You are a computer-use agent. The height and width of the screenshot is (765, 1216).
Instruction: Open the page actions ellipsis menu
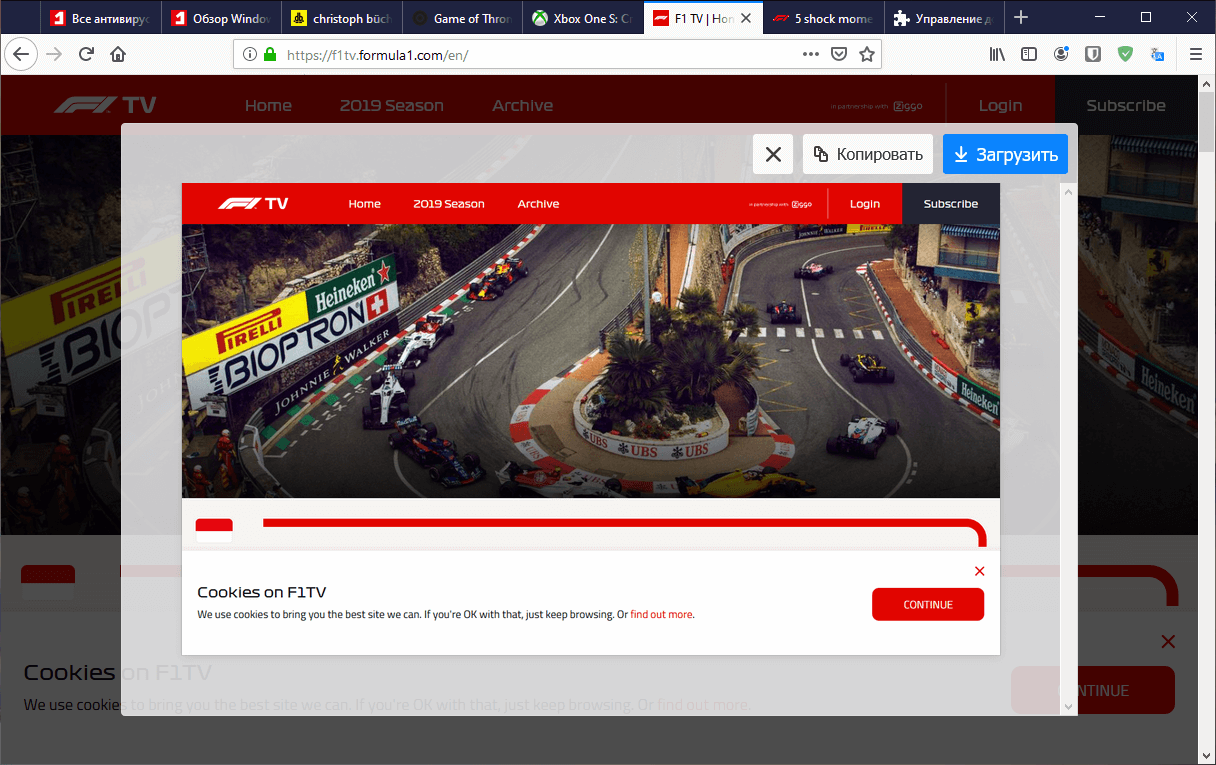coord(810,54)
